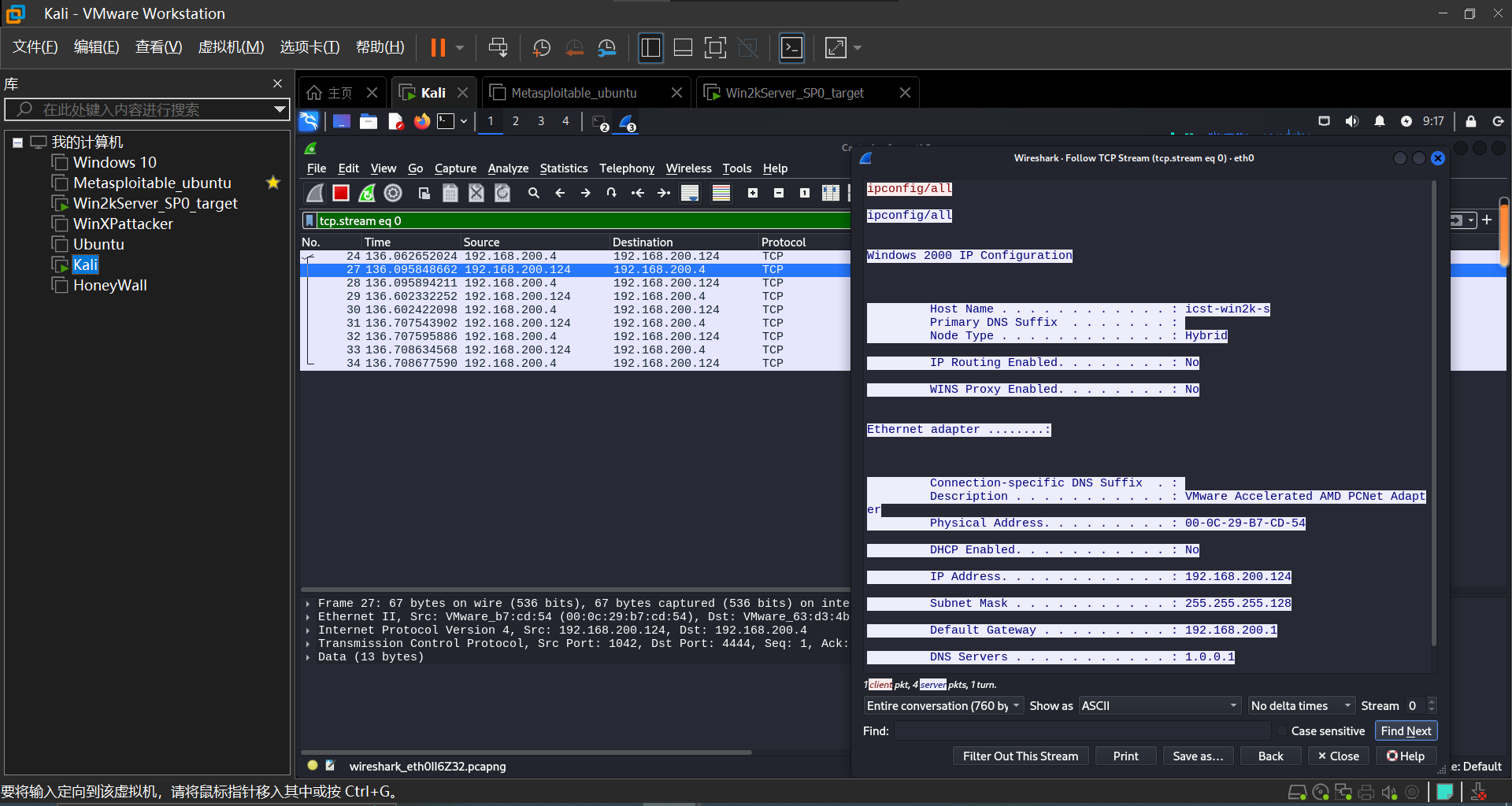Zoom out the packet list text

pos(779,193)
